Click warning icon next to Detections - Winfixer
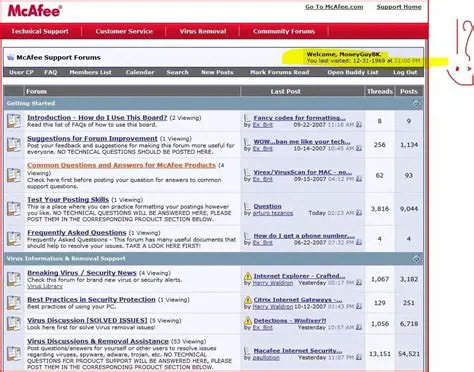This screenshot has height=372, width=474. 248,321
